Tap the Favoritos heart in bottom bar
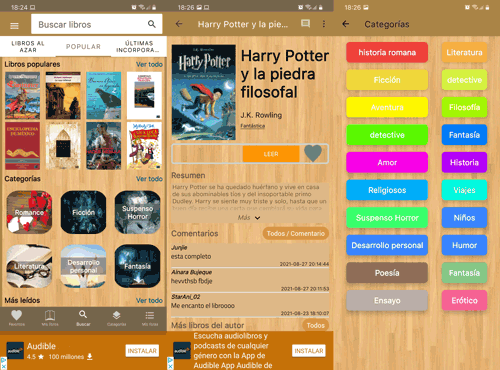Image resolution: width=500 pixels, height=370 pixels. click(17, 318)
